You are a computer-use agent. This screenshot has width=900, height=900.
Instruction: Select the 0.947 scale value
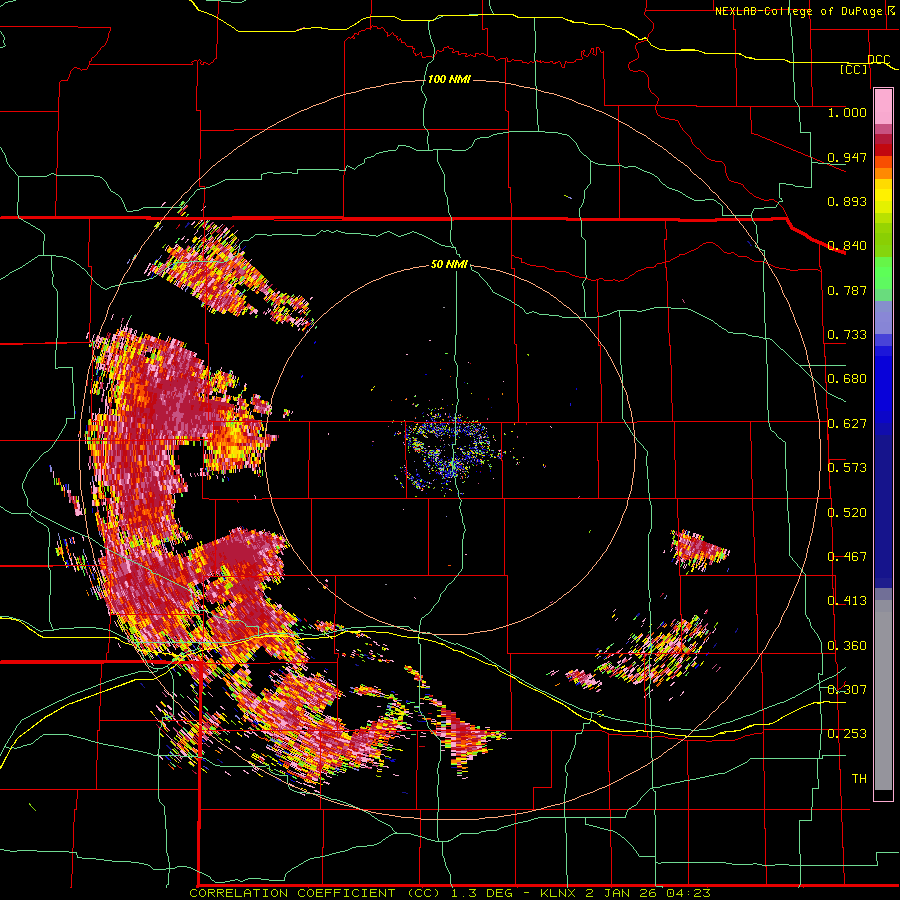[847, 157]
